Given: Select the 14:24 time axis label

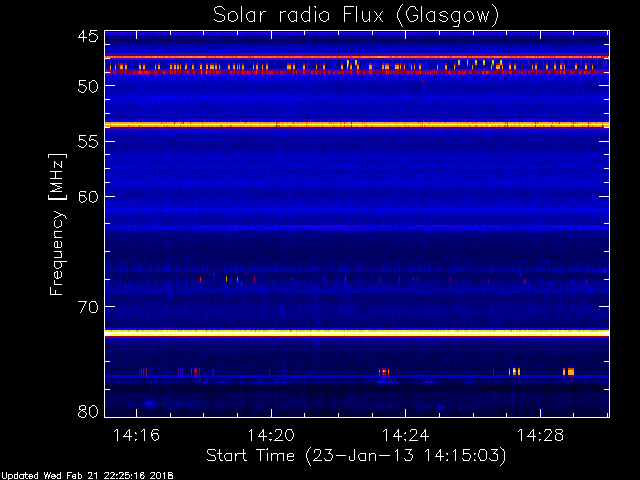Looking at the screenshot, I should 406,435.
